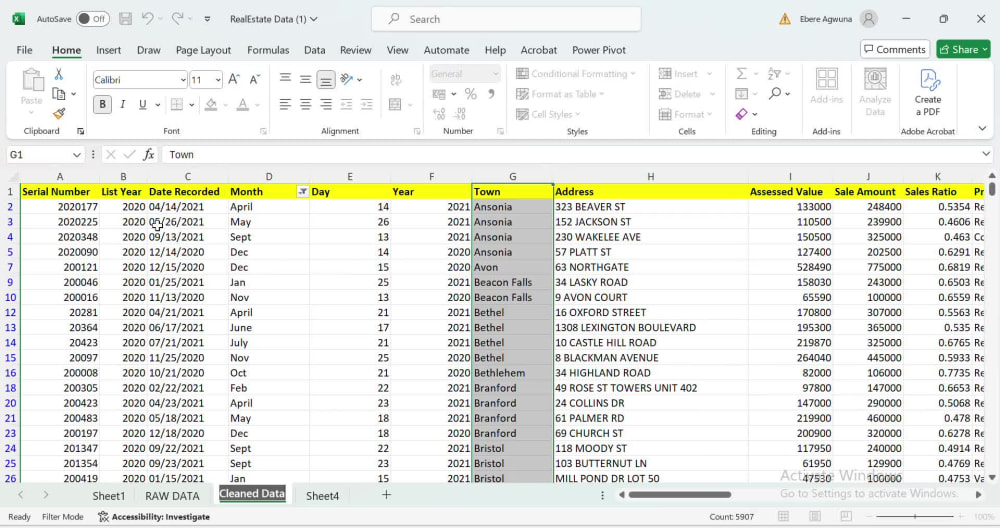Apply italic formatting

click(122, 104)
